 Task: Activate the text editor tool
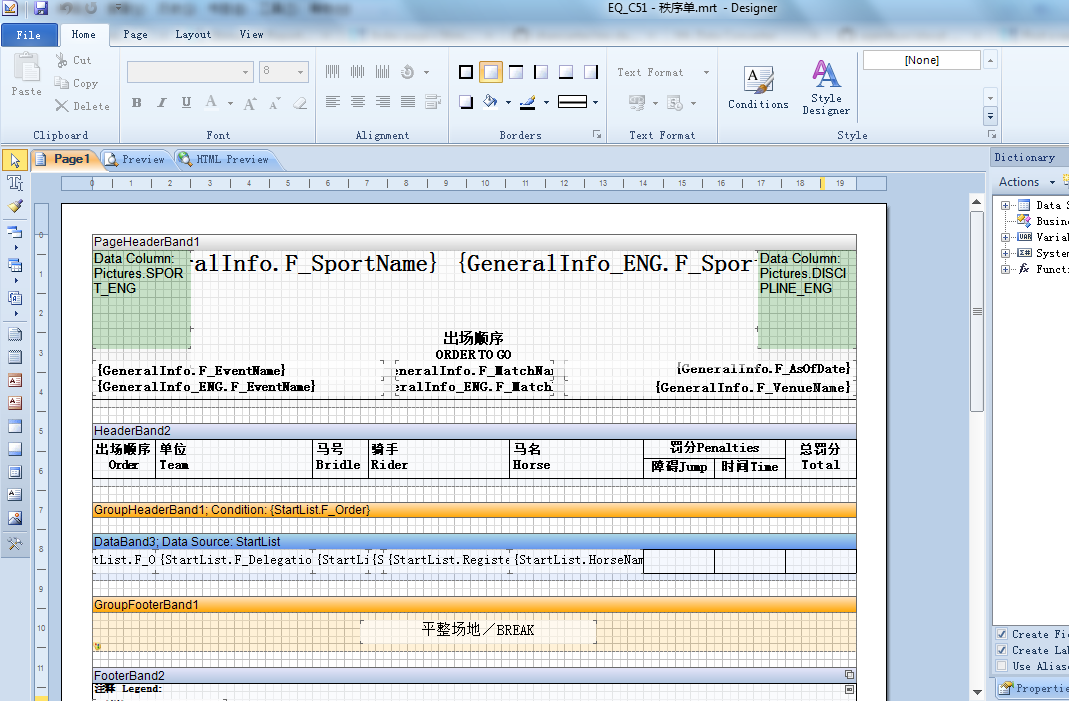(x=15, y=183)
